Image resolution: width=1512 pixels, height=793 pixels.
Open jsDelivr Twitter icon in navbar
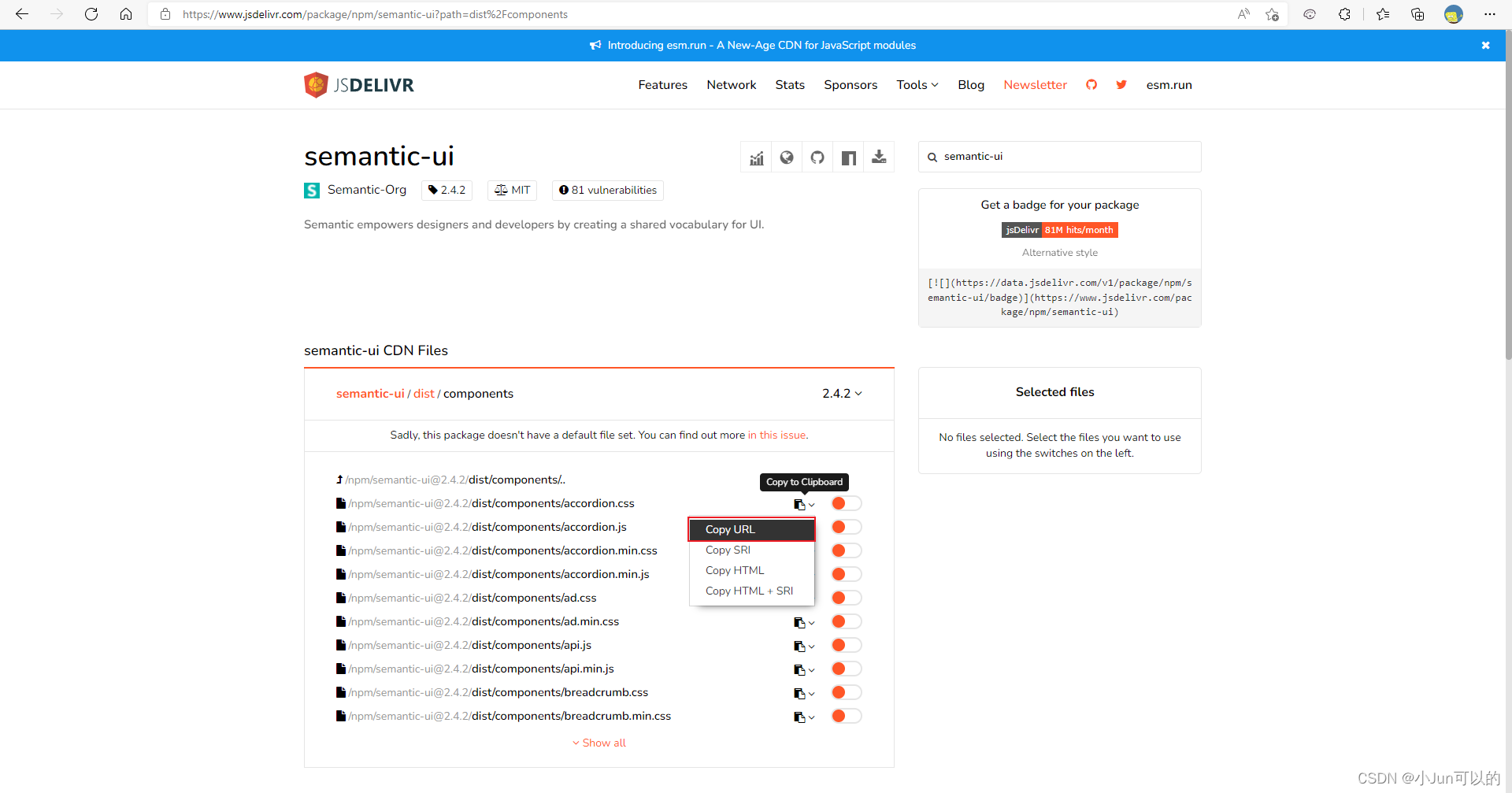(1121, 85)
